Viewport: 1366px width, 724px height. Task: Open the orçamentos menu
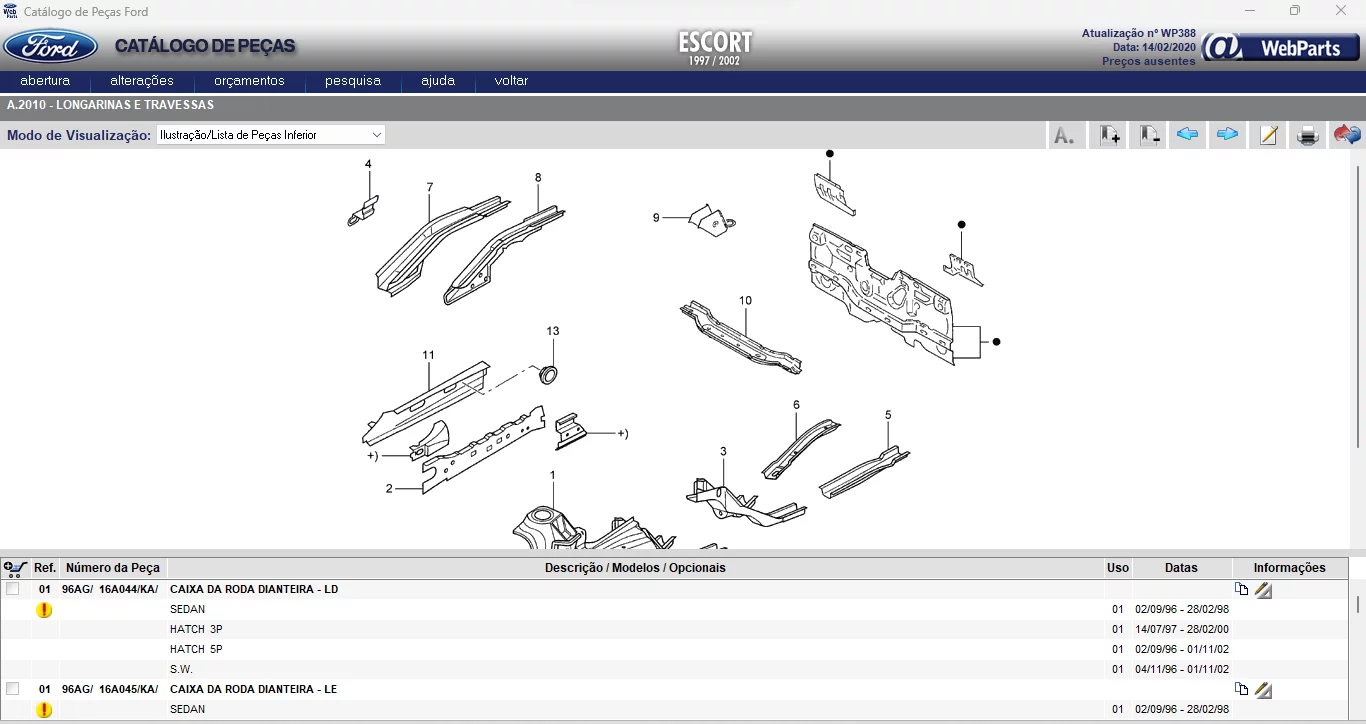tap(249, 81)
